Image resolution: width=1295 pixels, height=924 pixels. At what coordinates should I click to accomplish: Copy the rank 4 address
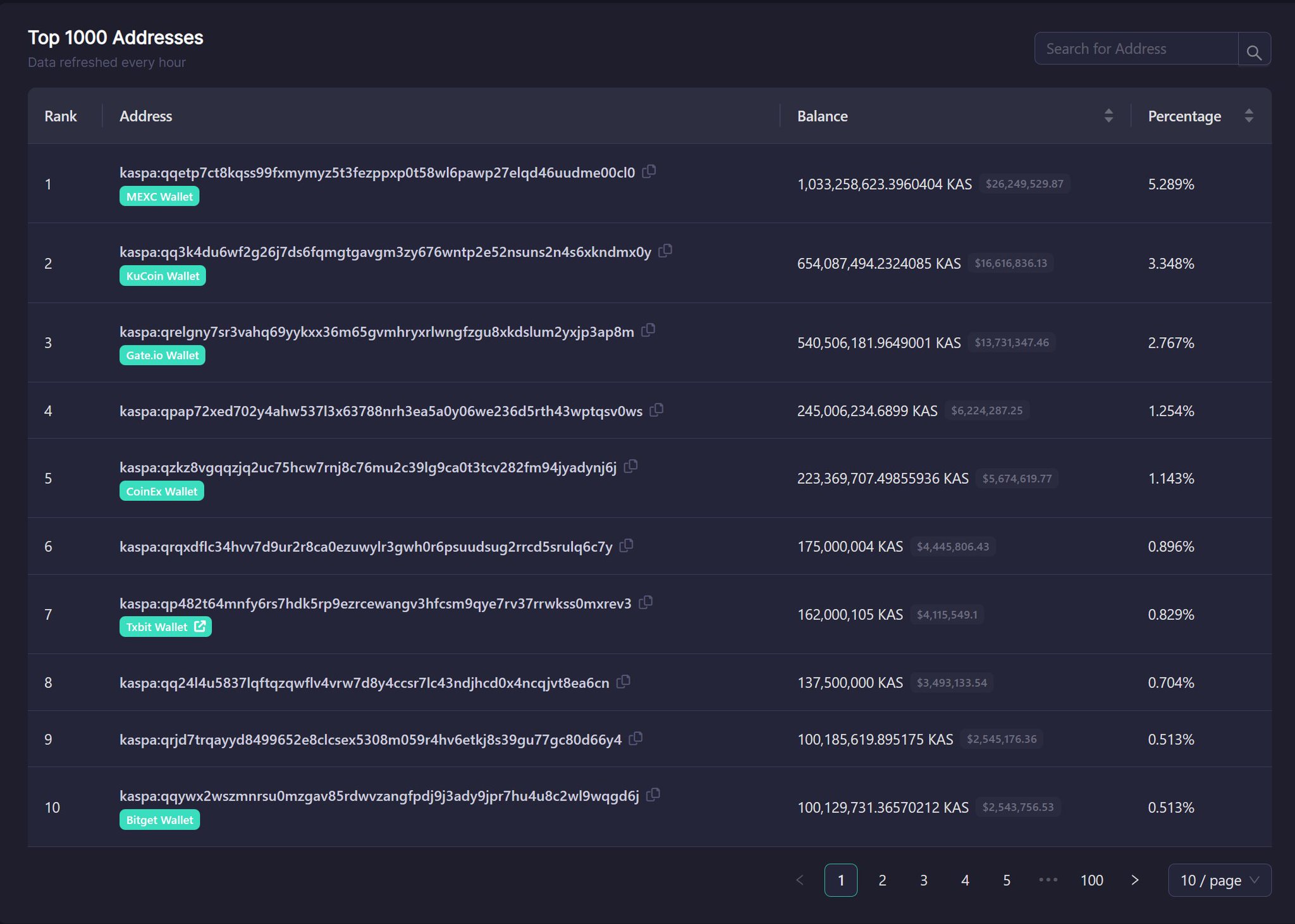pyautogui.click(x=657, y=410)
